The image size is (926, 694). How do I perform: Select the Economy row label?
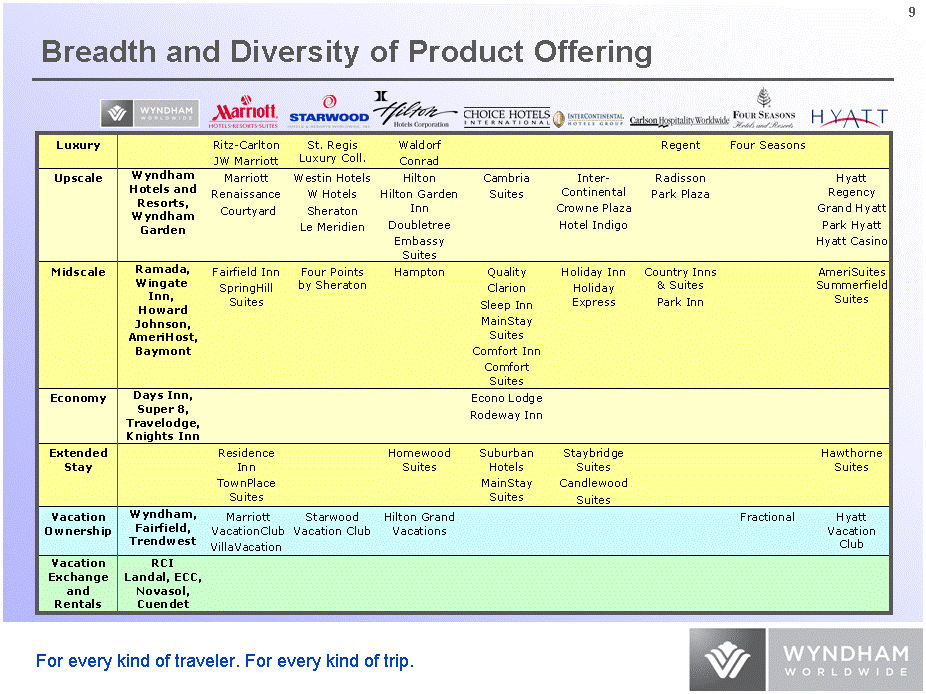[78, 398]
